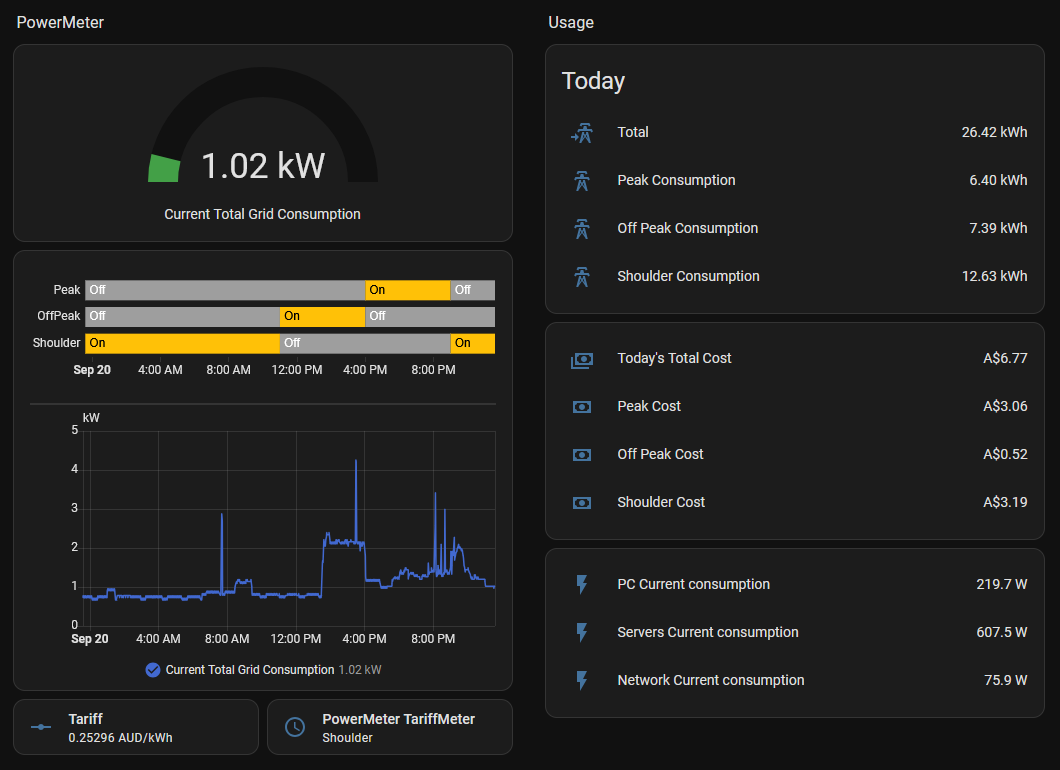Click the Shoulder Cost A$3.19 value
The width and height of the screenshot is (1060, 770).
point(1005,502)
